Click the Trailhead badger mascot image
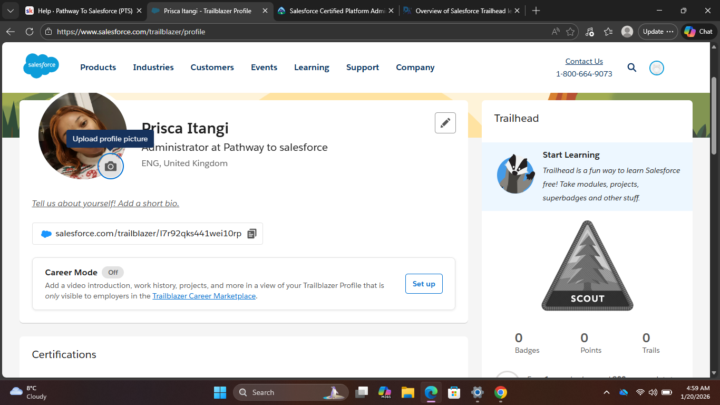Screen dimensions: 720x405 515,174
